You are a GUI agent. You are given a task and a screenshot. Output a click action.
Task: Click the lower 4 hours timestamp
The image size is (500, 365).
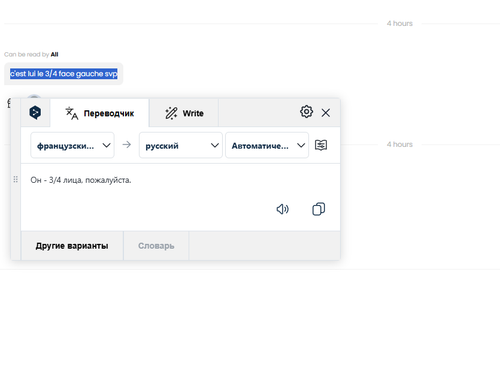pyautogui.click(x=400, y=144)
